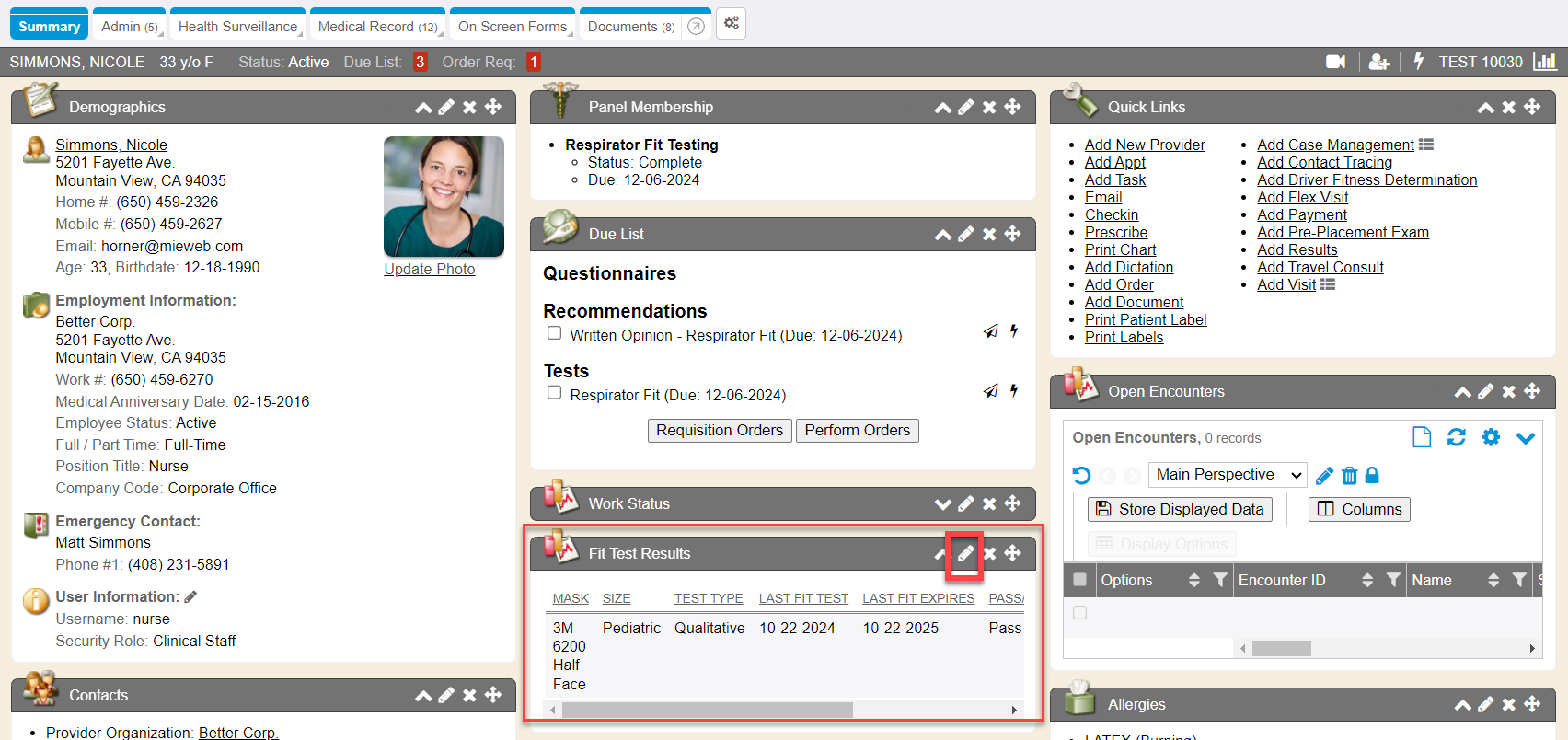
Task: Click the pencil edit icon on Fit Test Results
Action: coord(965,553)
